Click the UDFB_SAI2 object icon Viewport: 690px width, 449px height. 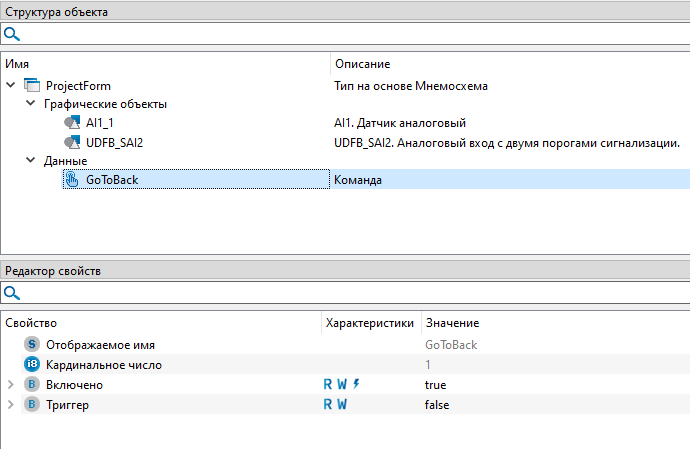(71, 143)
